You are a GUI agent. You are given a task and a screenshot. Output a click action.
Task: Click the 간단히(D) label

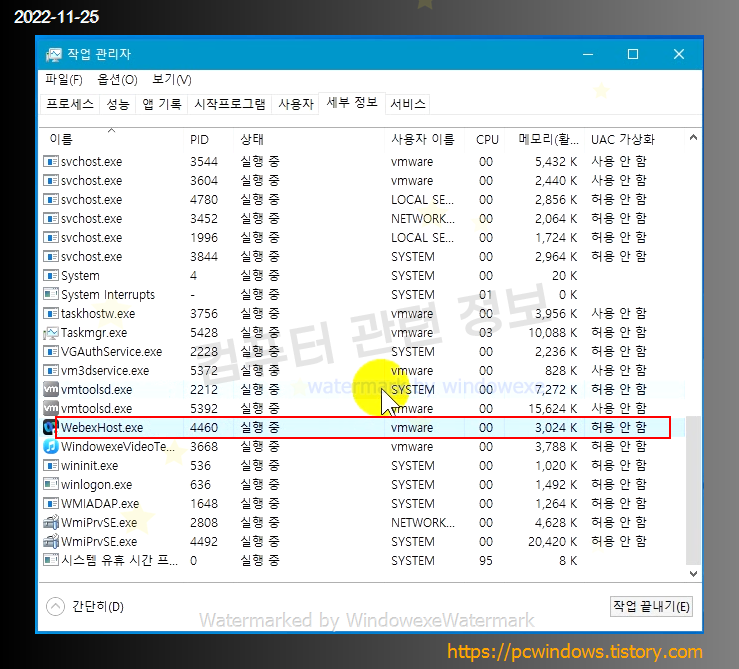tap(98, 606)
